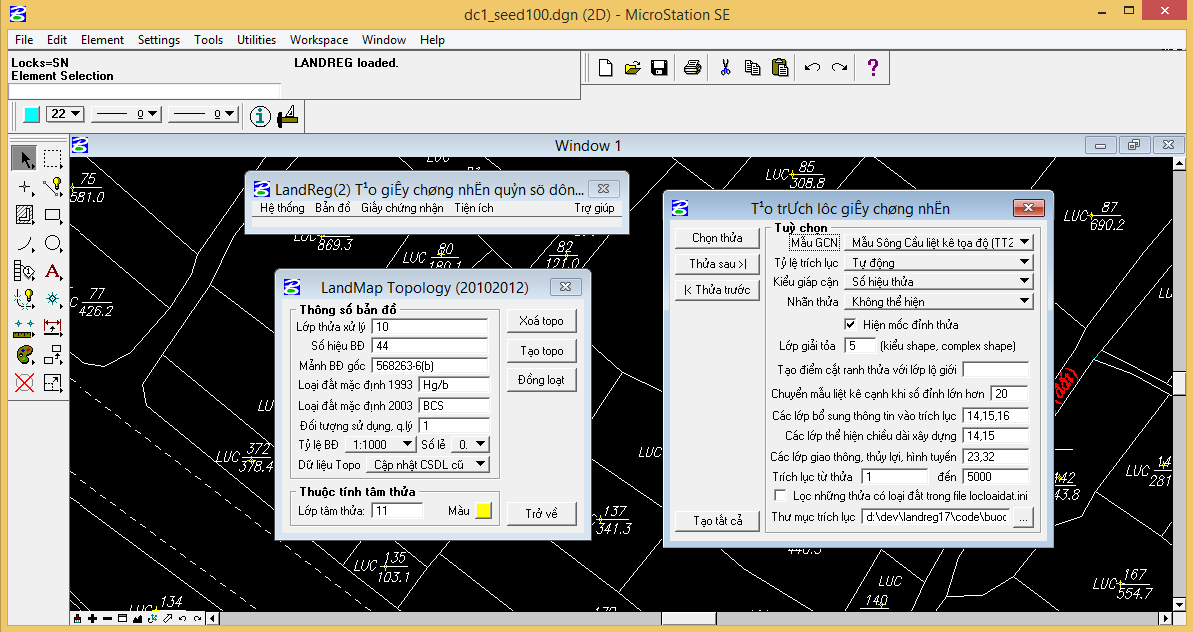Select the Manipulate copy tool
The image size is (1193, 632).
[52, 354]
